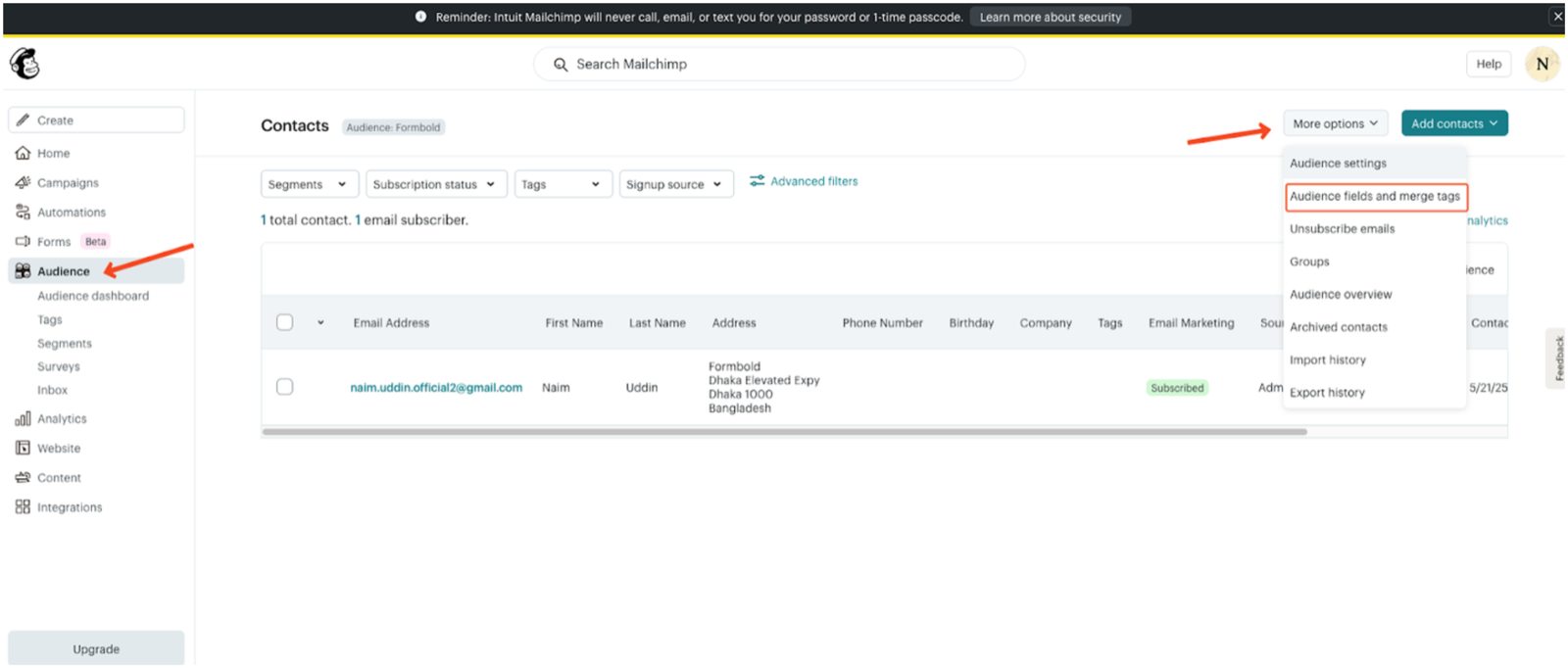Click the Analytics bar chart icon

[x=23, y=418]
